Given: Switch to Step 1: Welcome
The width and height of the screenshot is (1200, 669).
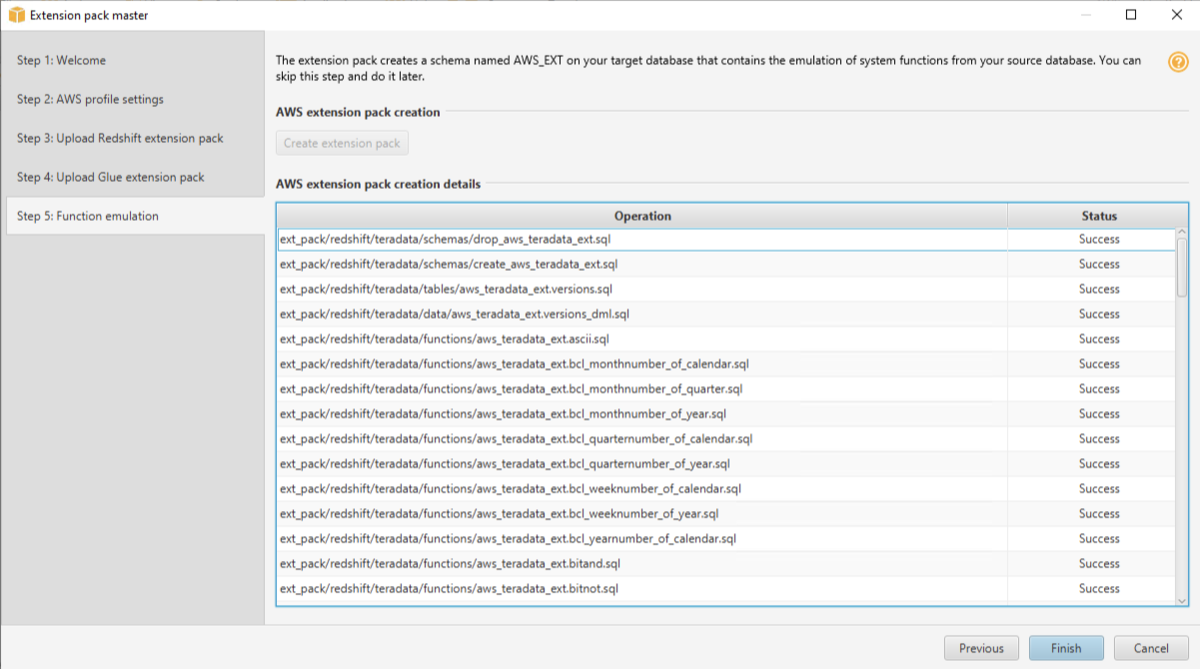Looking at the screenshot, I should (62, 60).
